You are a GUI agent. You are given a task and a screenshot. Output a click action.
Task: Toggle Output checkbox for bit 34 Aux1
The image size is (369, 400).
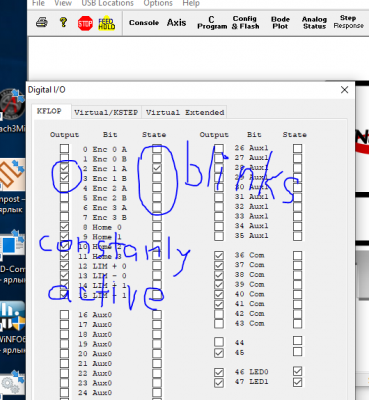point(219,226)
